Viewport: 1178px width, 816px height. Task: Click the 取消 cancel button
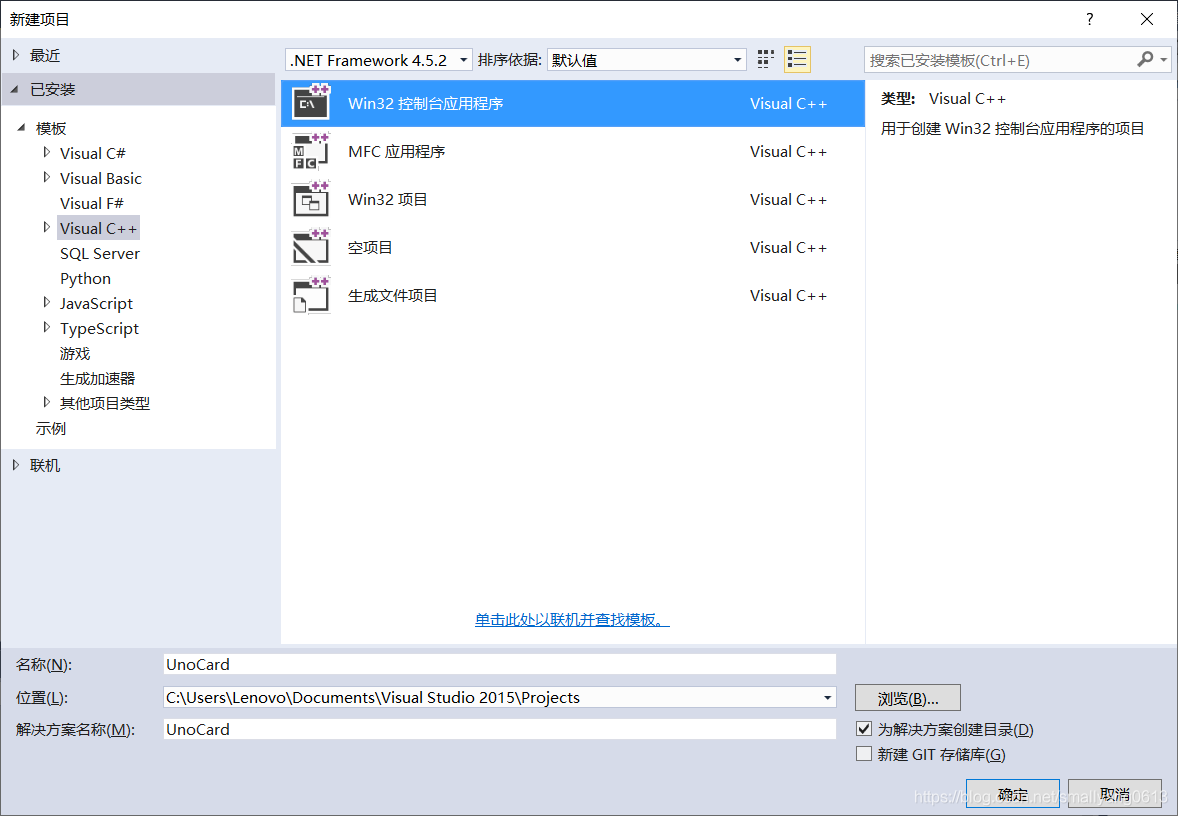[1115, 794]
